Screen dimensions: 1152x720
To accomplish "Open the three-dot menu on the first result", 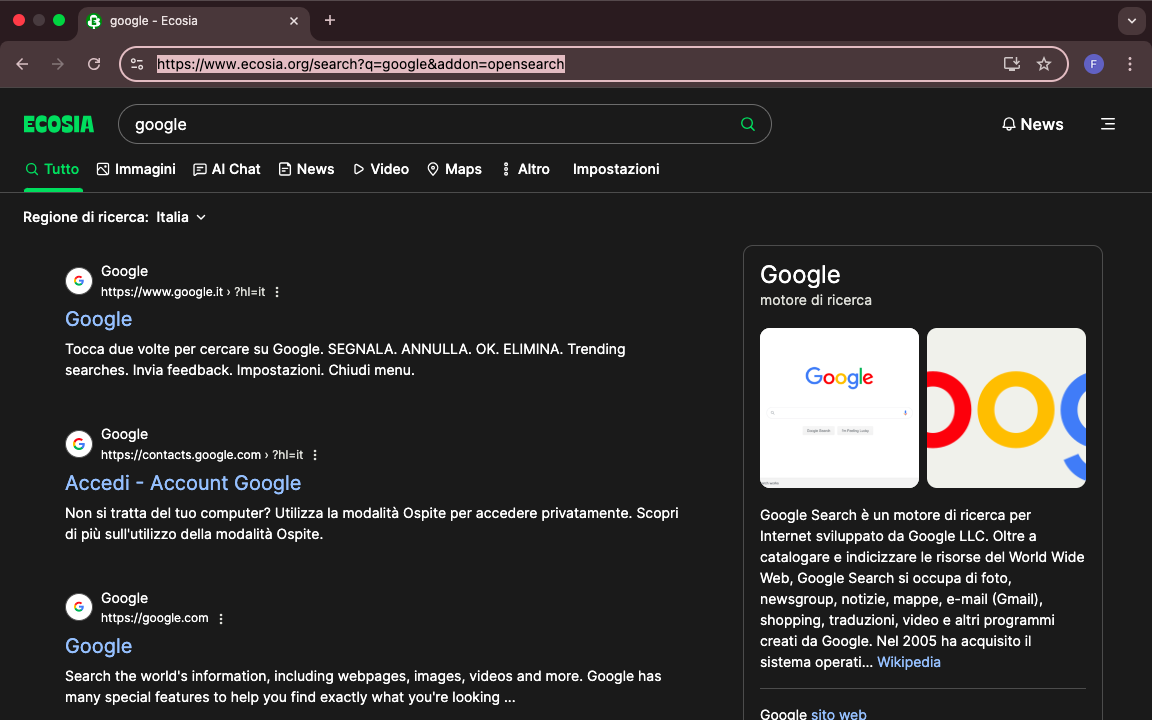I will (277, 291).
